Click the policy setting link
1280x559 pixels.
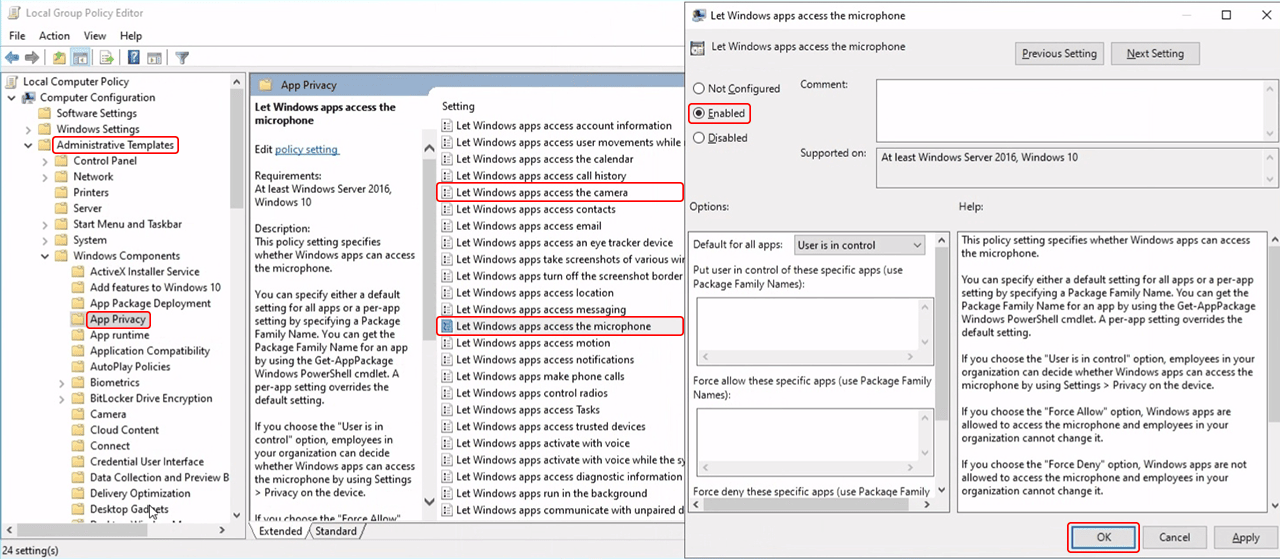point(307,150)
